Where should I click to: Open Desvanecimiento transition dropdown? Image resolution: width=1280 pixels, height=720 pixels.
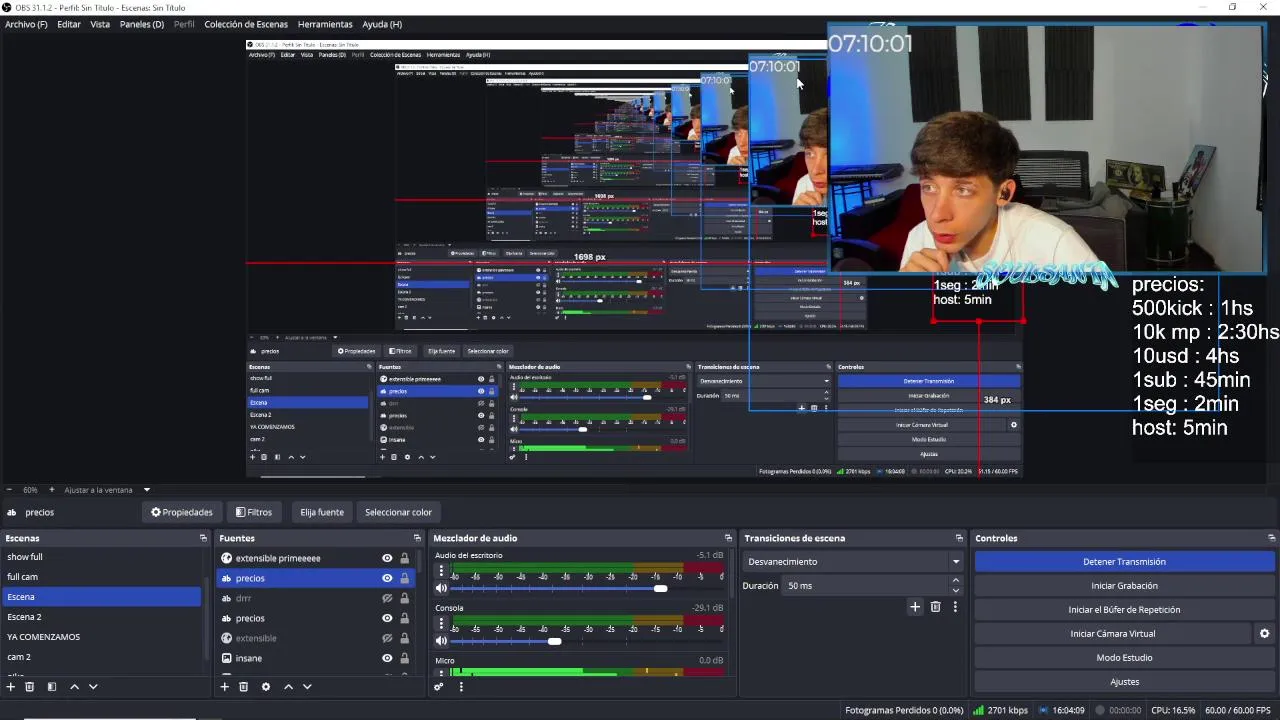pos(853,562)
